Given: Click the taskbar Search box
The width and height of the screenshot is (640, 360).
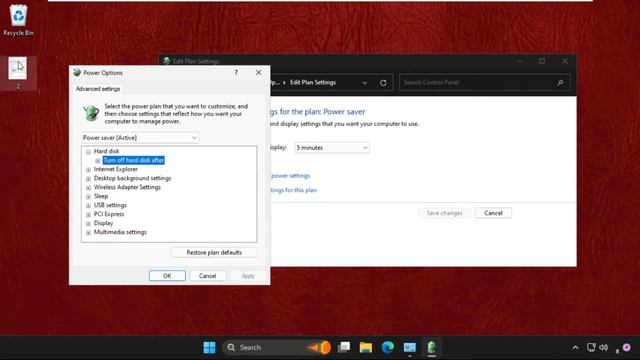Looking at the screenshot, I should [x=276, y=347].
